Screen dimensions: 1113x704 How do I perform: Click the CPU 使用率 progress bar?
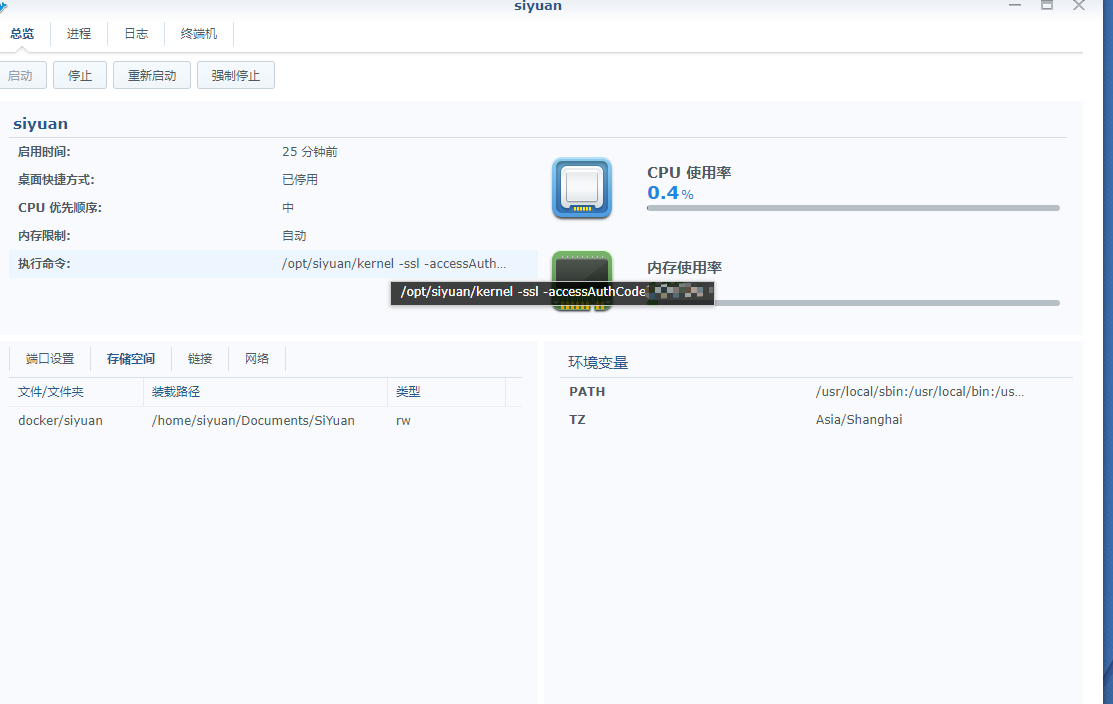click(x=853, y=208)
